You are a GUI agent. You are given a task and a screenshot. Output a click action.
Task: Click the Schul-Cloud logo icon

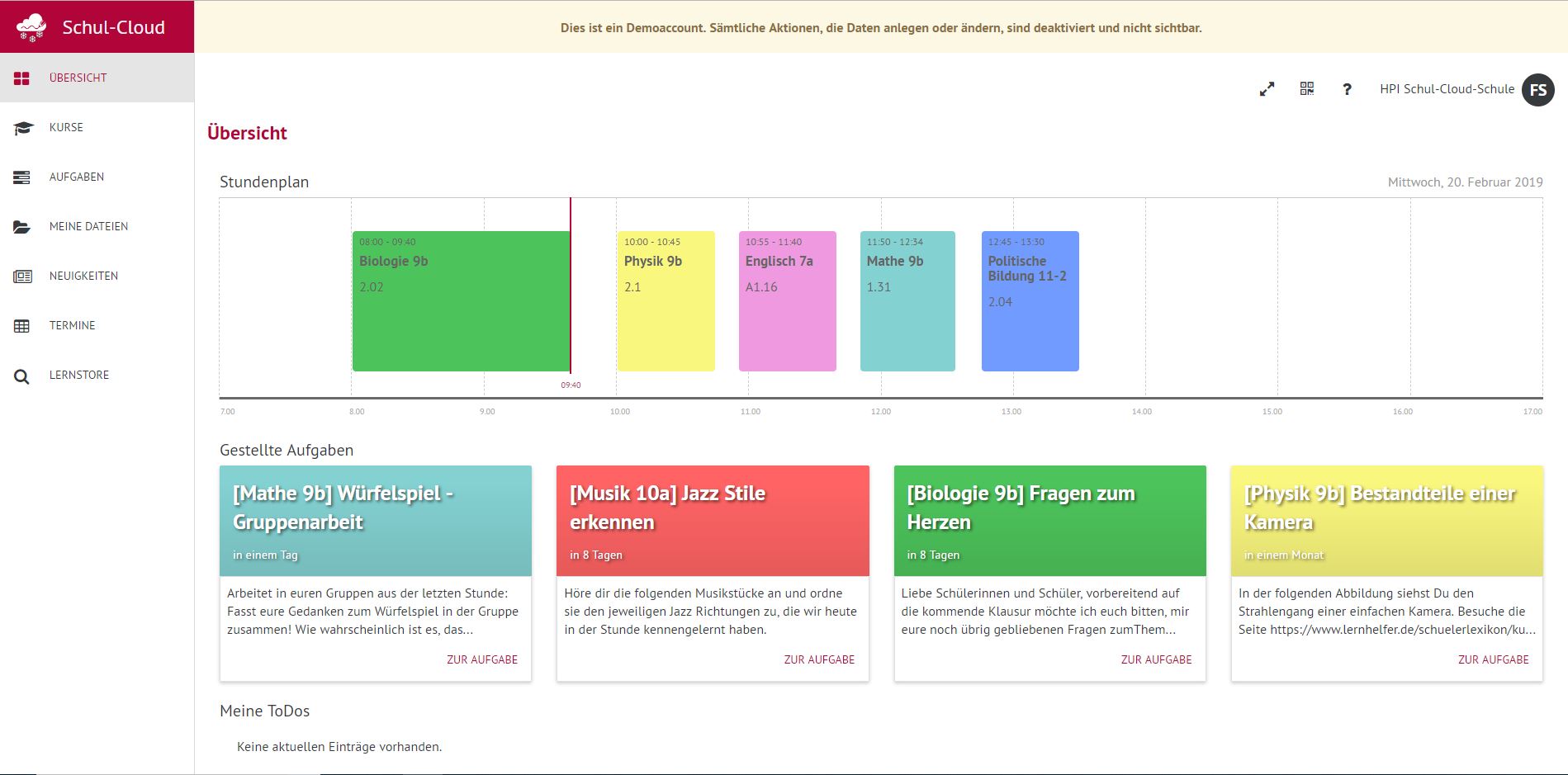31,27
